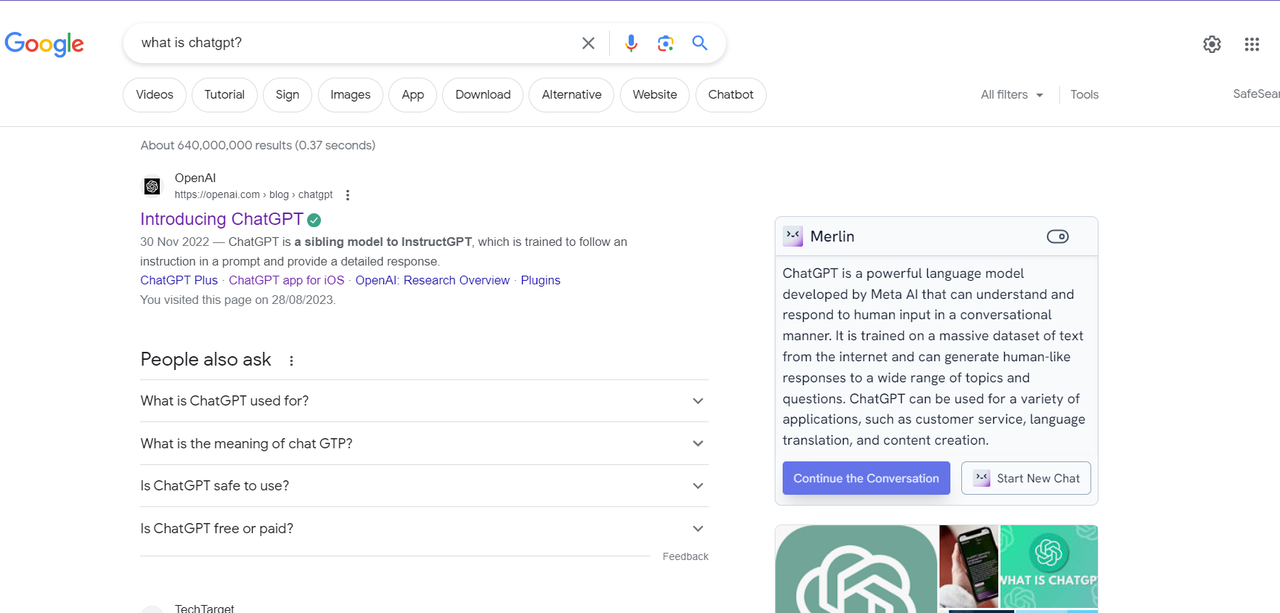Viewport: 1280px width, 613px height.
Task: Open the Introducing ChatGPT result link
Action: (221, 219)
